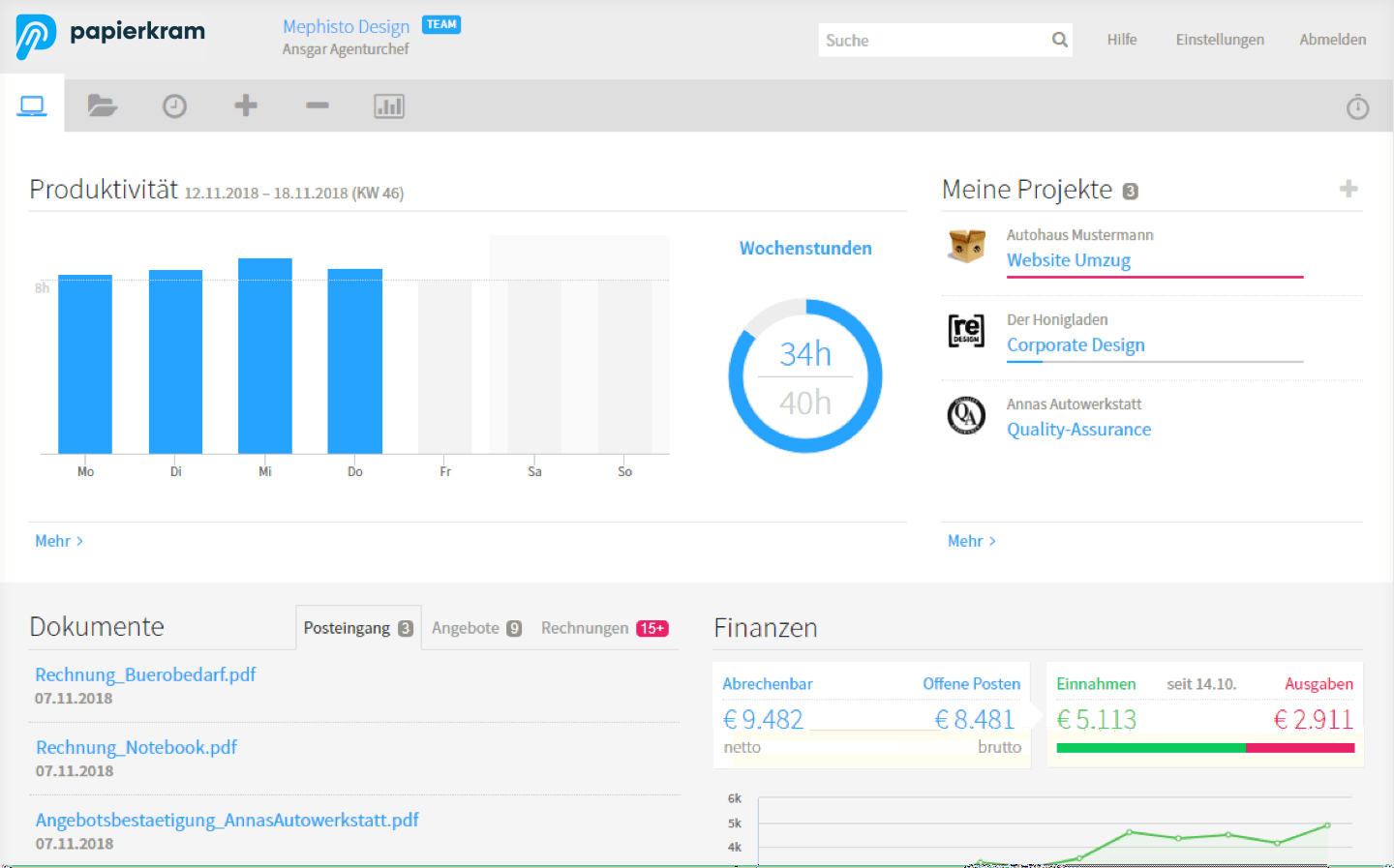The image size is (1394, 868).
Task: Click the papierkram logo
Action: tap(110, 35)
